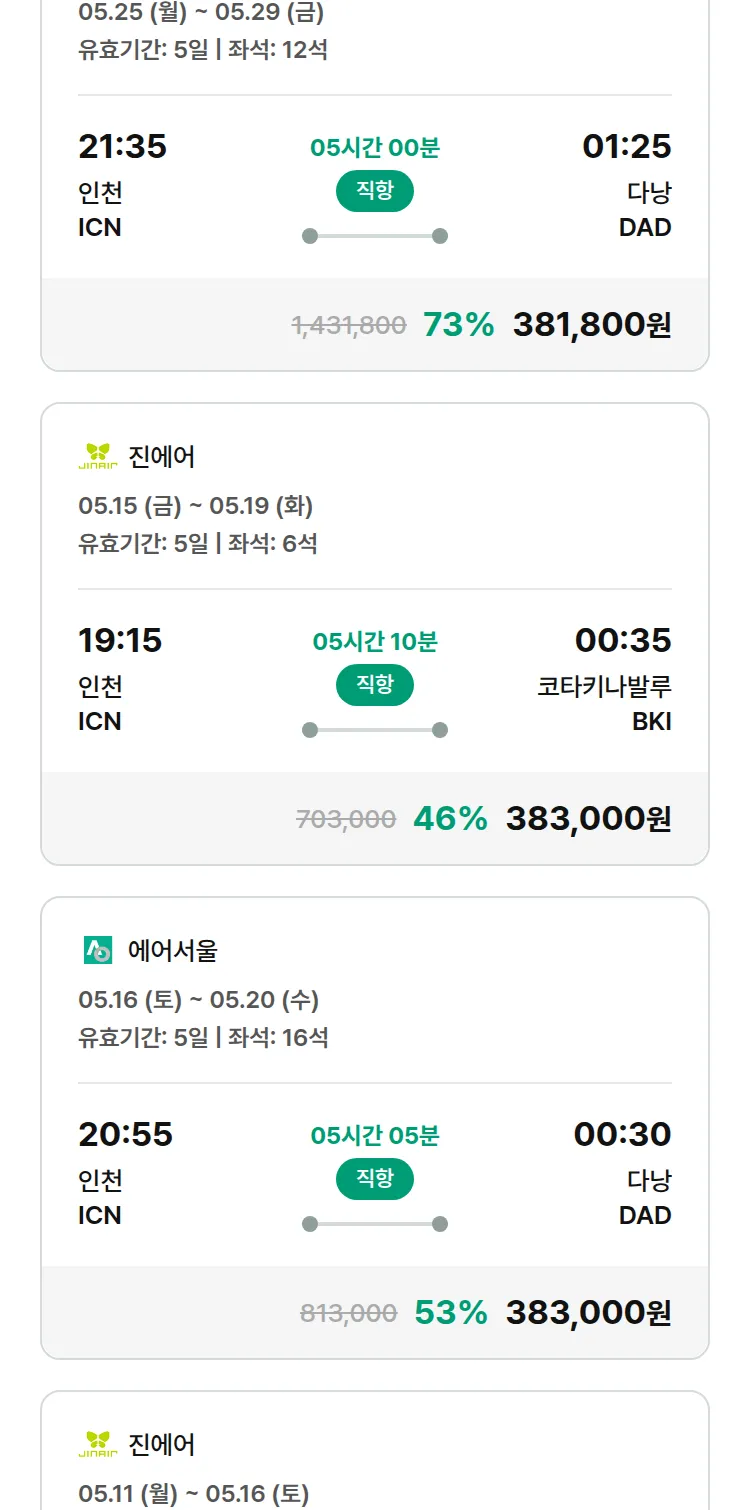The height and width of the screenshot is (1510, 750).
Task: Click the Jin Air logo on Kota Kinabalu card
Action: 98,457
